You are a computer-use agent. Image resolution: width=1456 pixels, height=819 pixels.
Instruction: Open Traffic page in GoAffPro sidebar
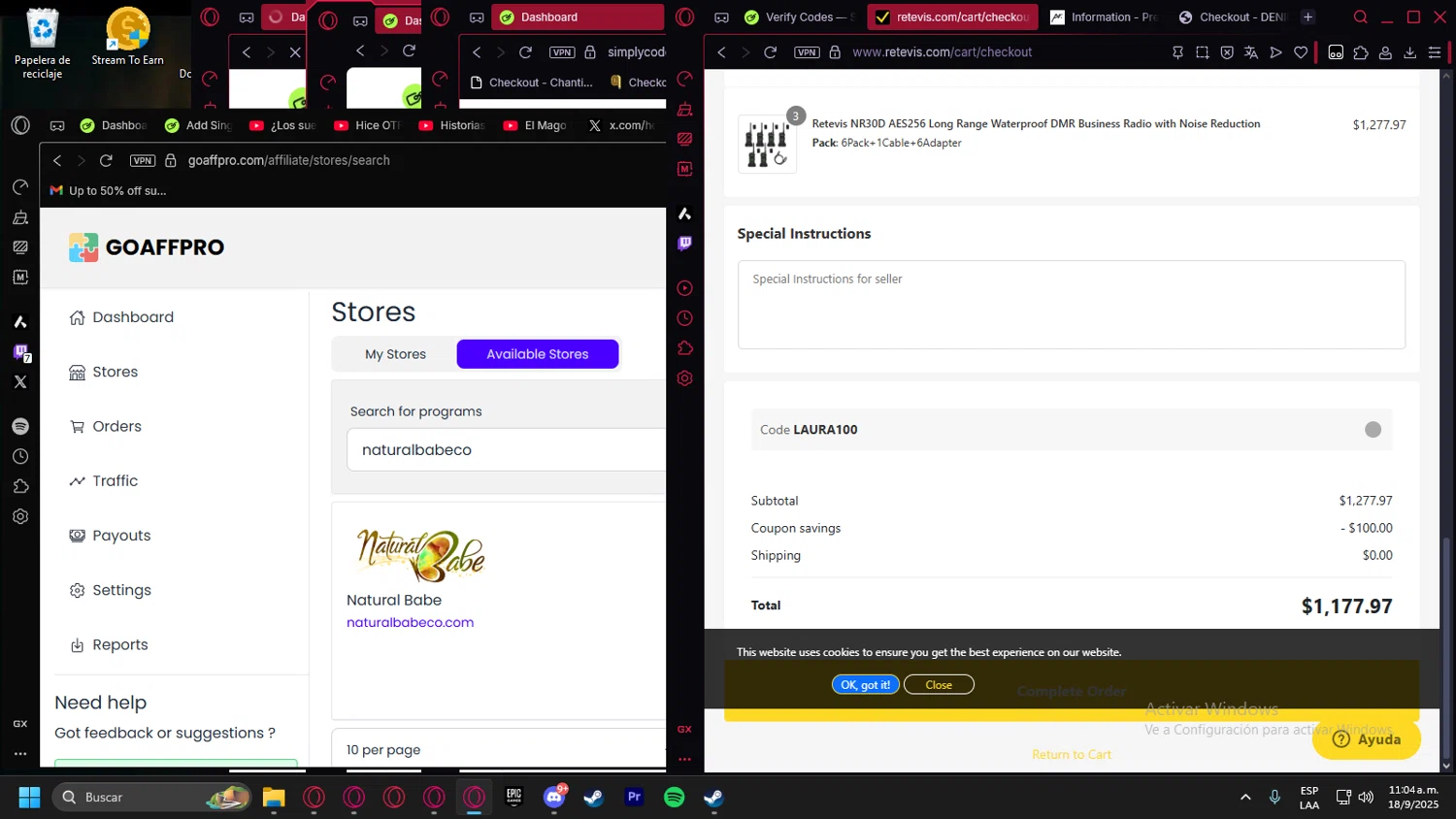click(x=104, y=480)
